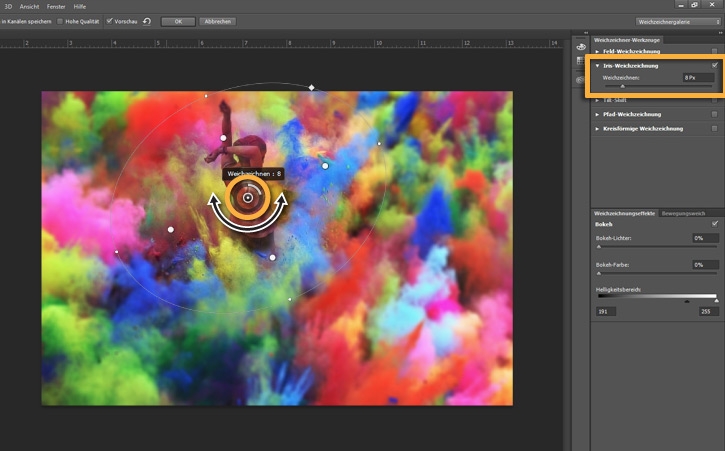The height and width of the screenshot is (451, 725).
Task: Click the palette icon in the collapsed panel strip
Action: click(580, 46)
